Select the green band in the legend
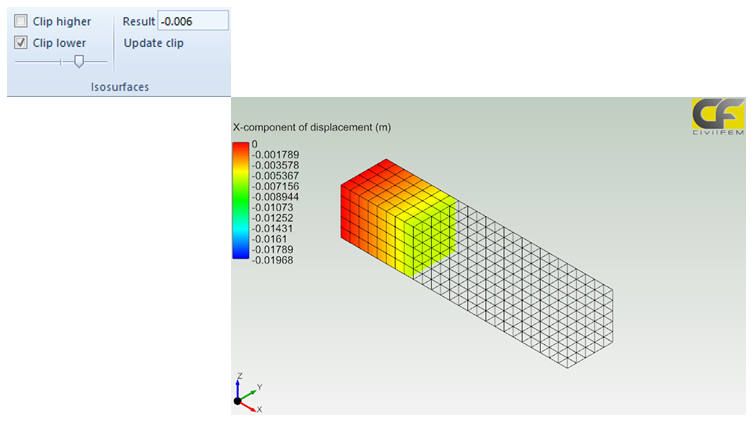753x425 pixels. point(240,205)
